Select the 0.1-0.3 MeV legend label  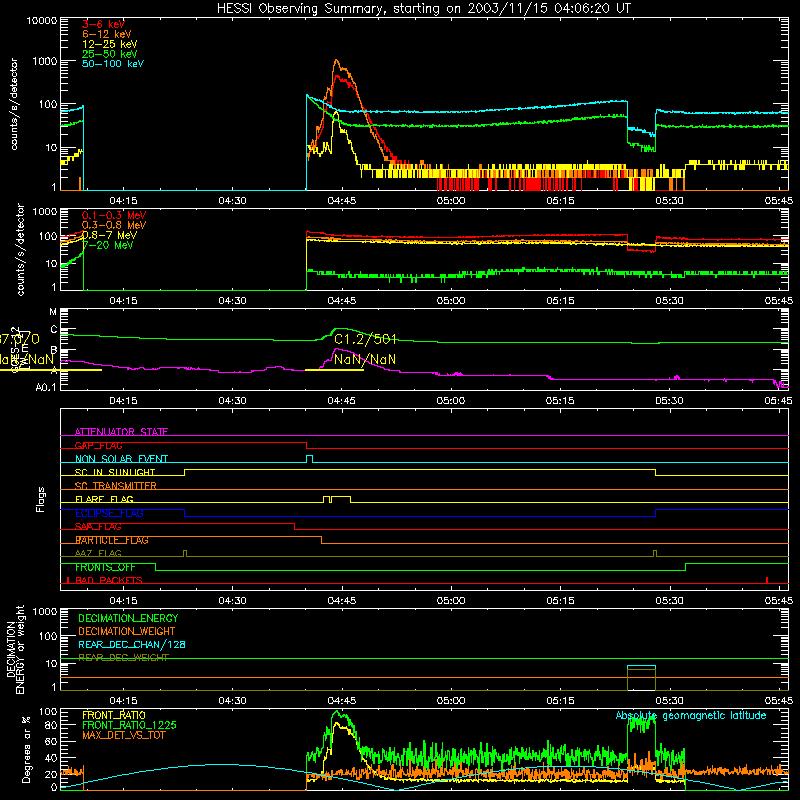[114, 215]
